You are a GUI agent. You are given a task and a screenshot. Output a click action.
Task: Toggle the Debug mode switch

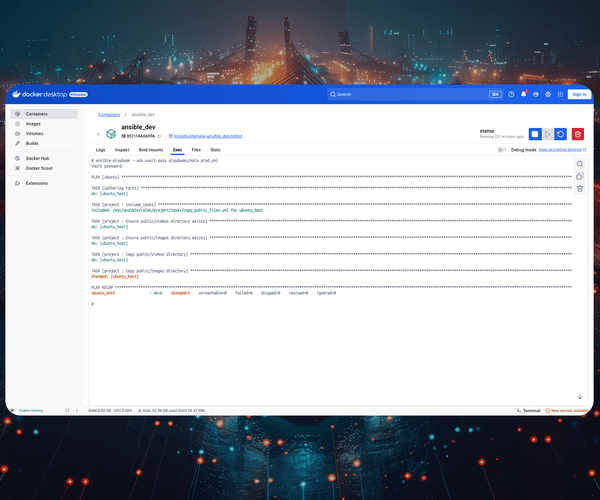pos(502,150)
